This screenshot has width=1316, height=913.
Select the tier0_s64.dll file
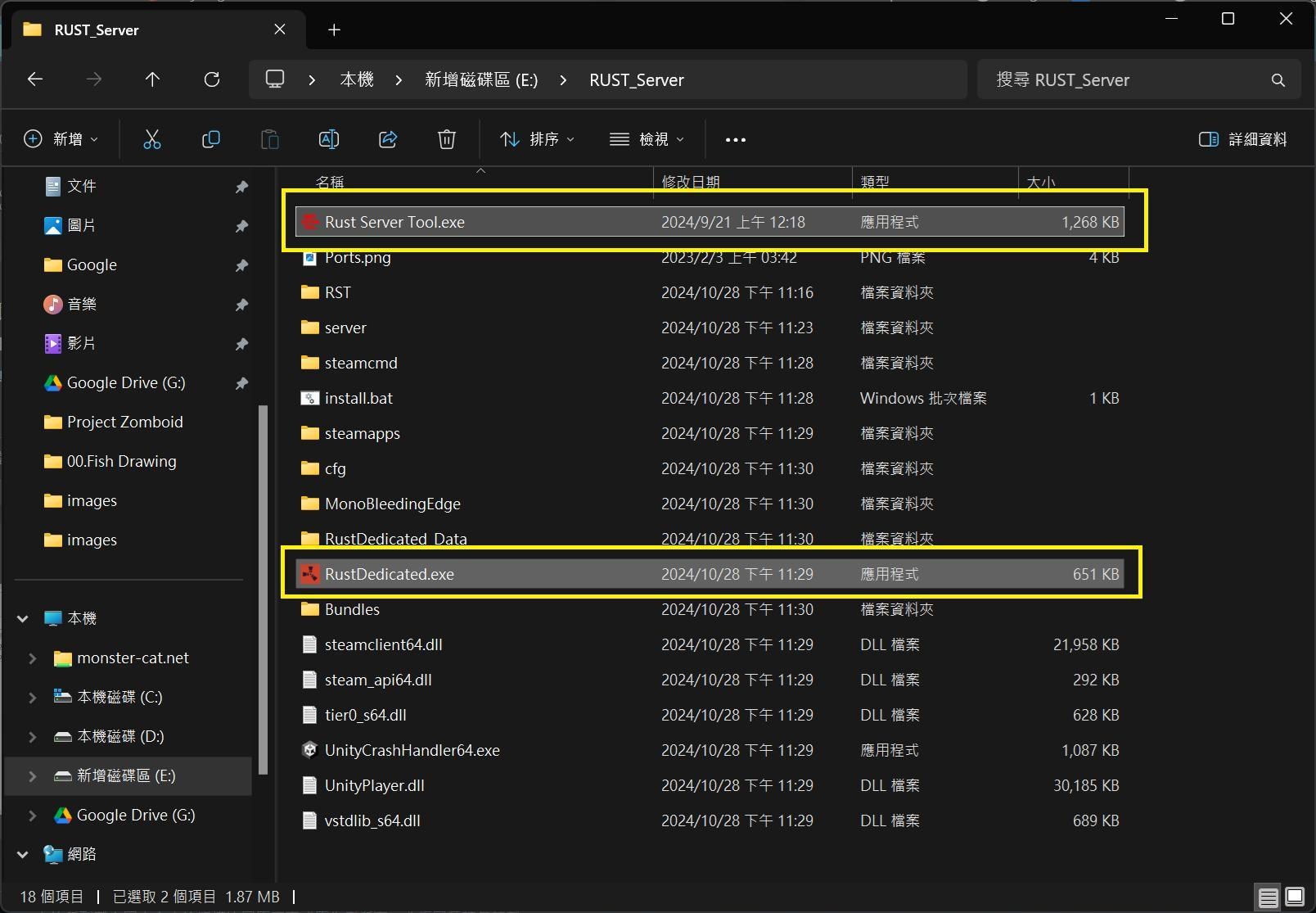coord(710,715)
